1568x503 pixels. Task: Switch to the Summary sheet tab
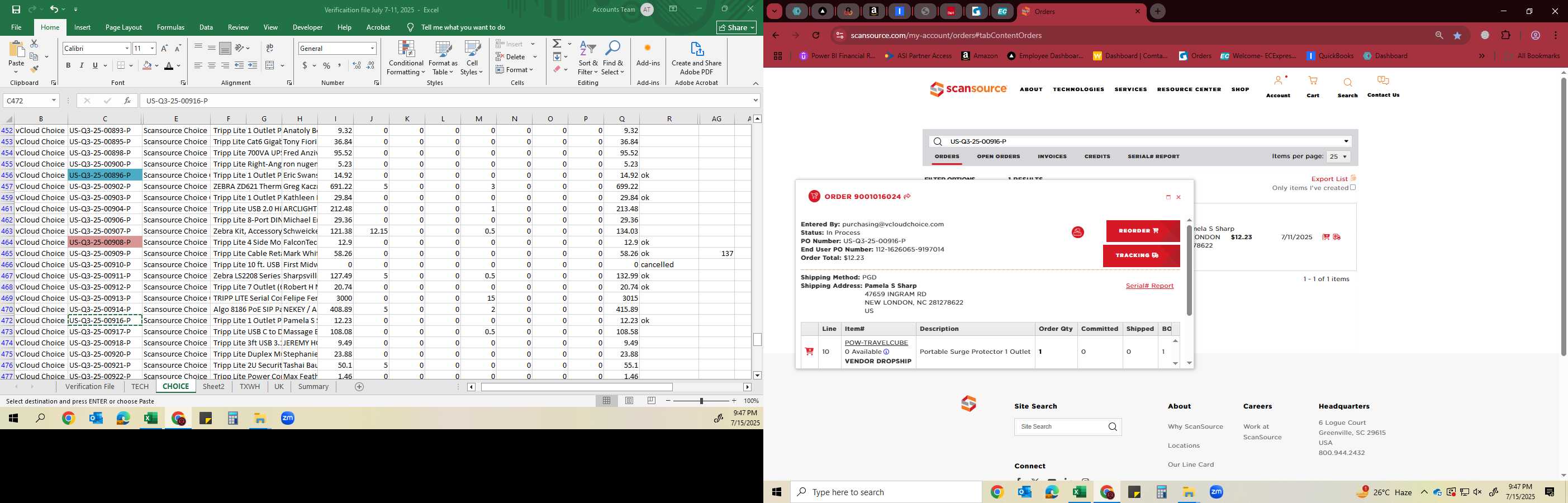pyautogui.click(x=313, y=387)
